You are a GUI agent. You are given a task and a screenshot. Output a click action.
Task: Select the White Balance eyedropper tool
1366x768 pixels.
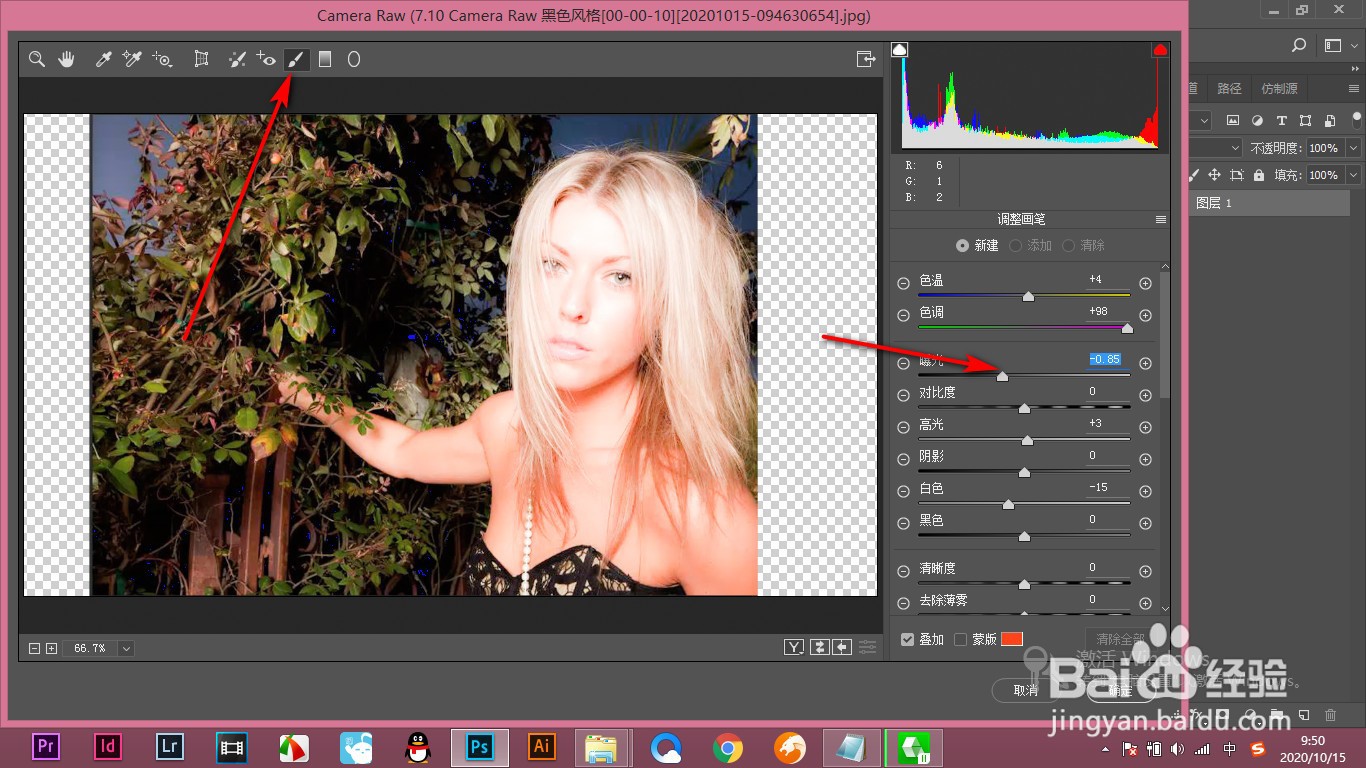point(103,60)
